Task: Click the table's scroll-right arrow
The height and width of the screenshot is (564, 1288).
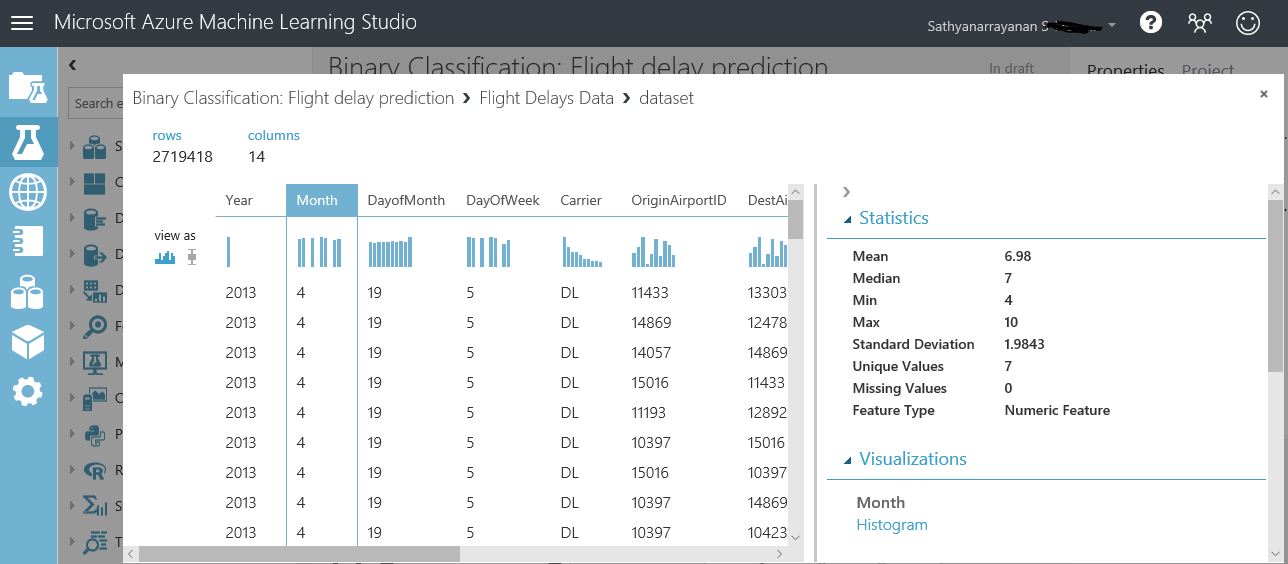Action: click(780, 553)
